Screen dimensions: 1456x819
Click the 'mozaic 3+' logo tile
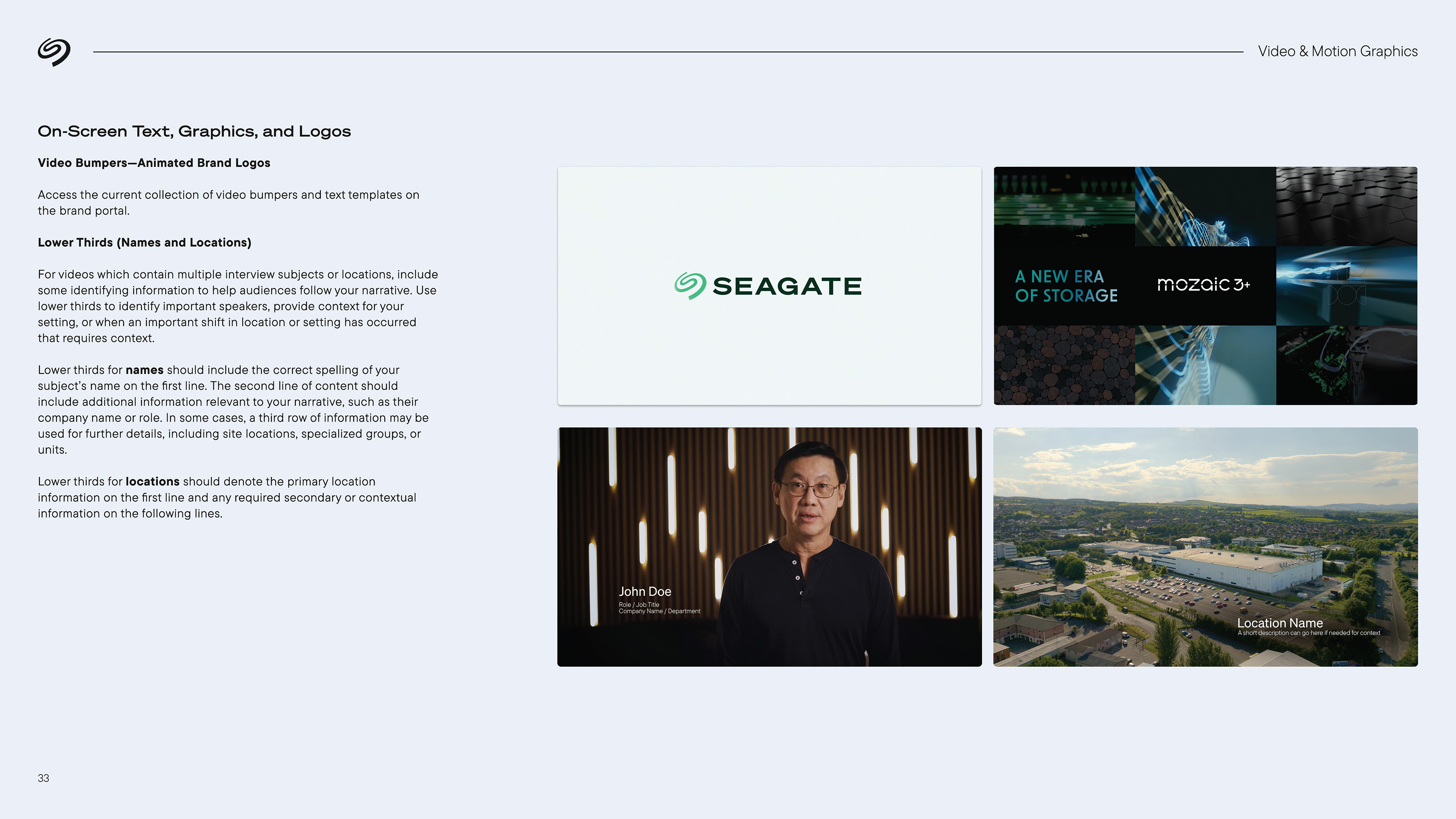(x=1205, y=286)
